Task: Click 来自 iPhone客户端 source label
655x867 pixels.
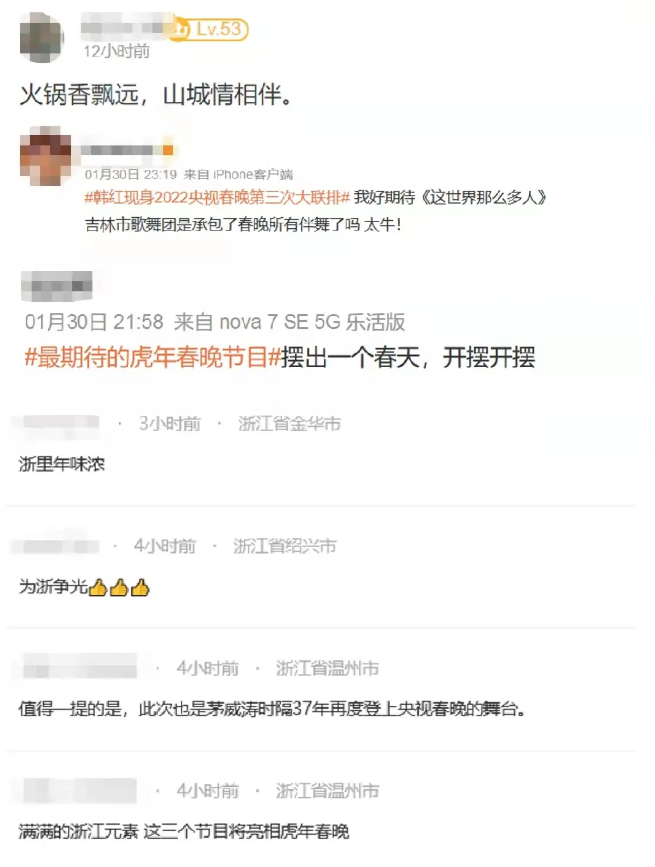Action: (238, 175)
